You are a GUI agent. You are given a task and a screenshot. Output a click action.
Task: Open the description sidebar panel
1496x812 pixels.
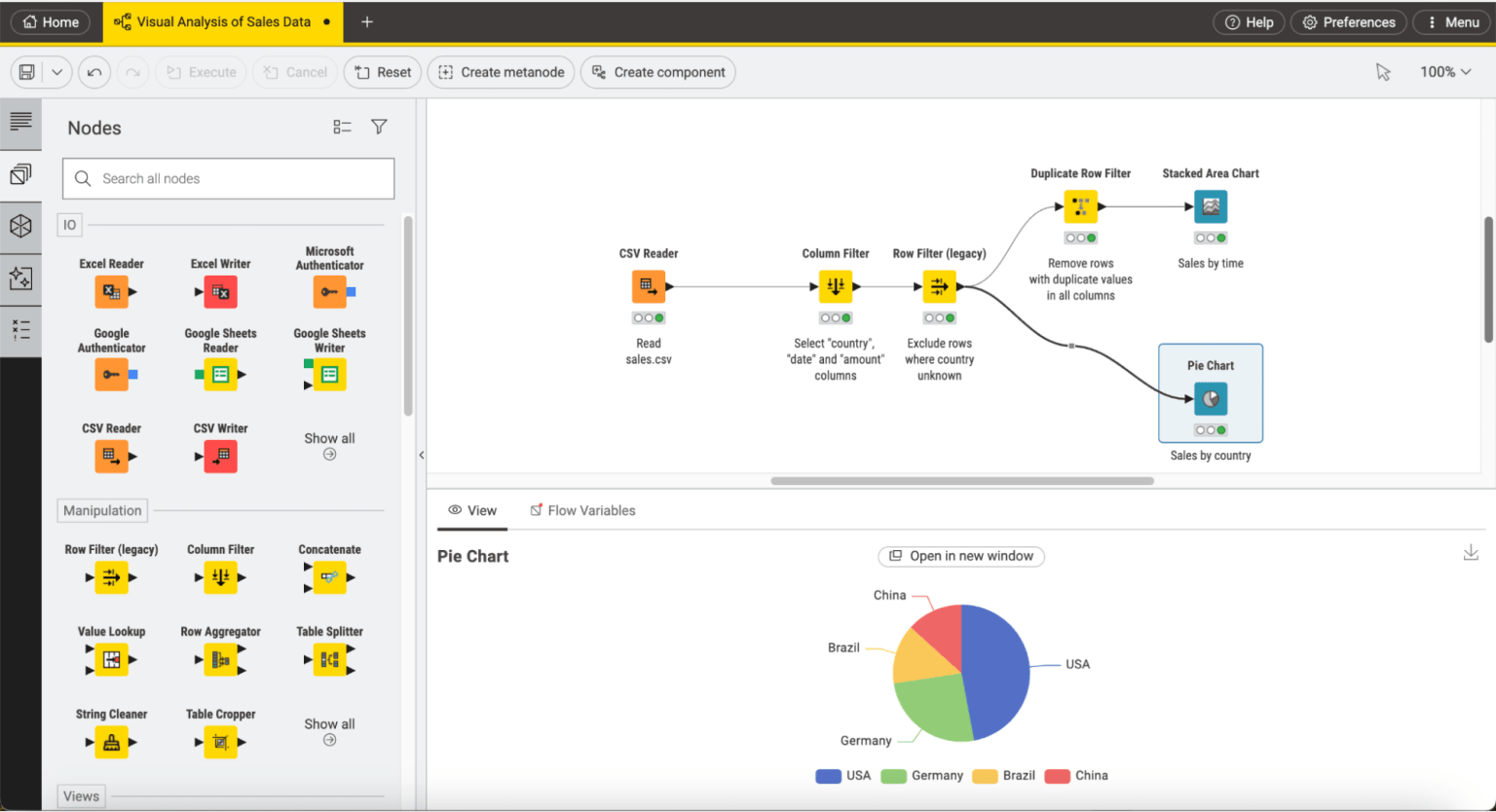click(x=20, y=122)
